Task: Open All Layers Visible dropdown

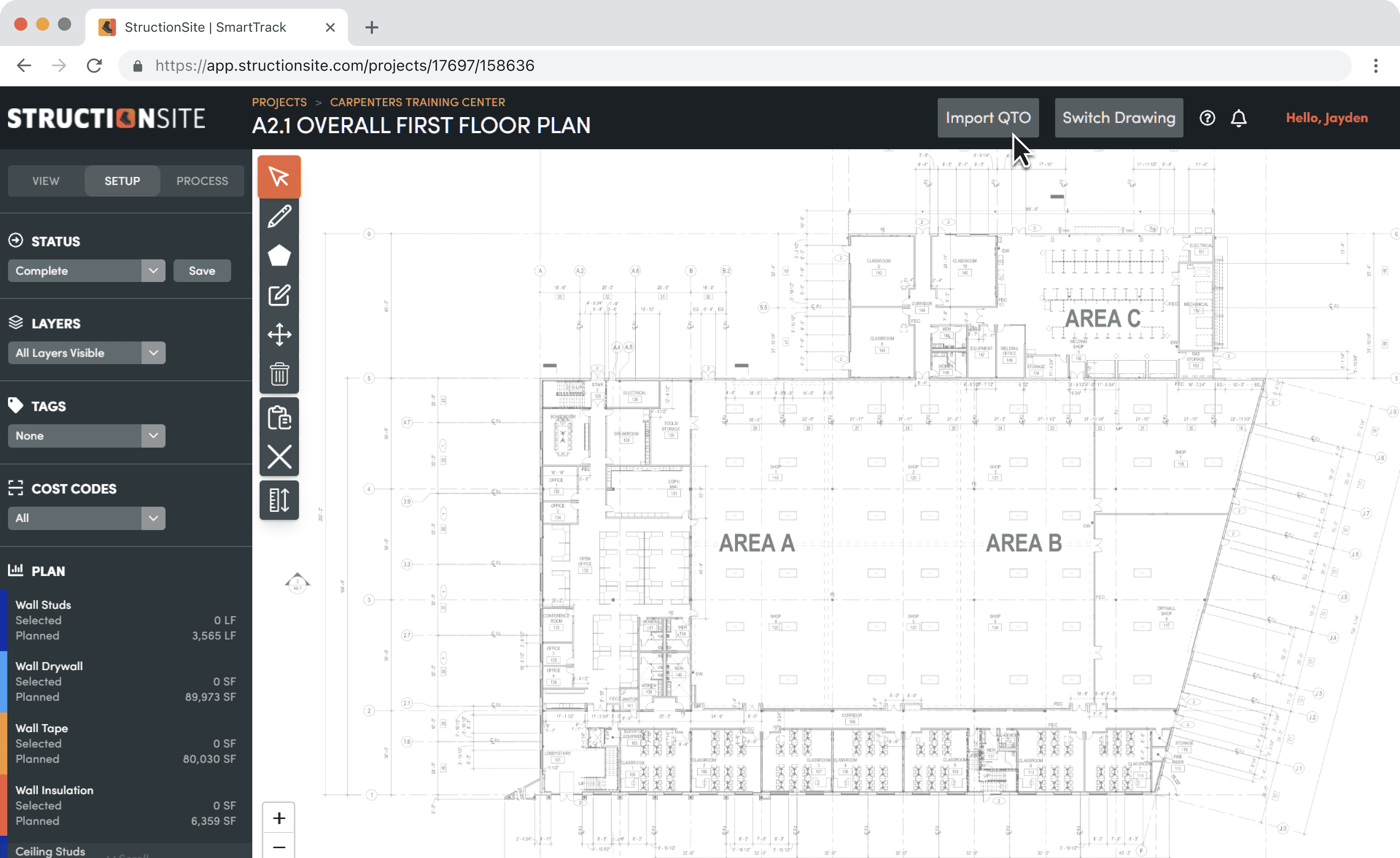Action: click(x=87, y=353)
